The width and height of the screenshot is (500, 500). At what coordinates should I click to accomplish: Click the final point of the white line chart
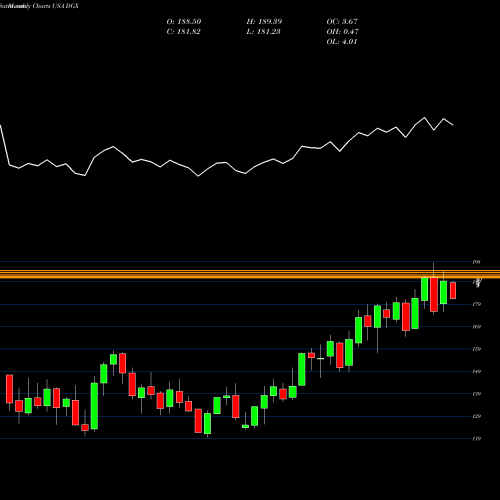tap(453, 125)
